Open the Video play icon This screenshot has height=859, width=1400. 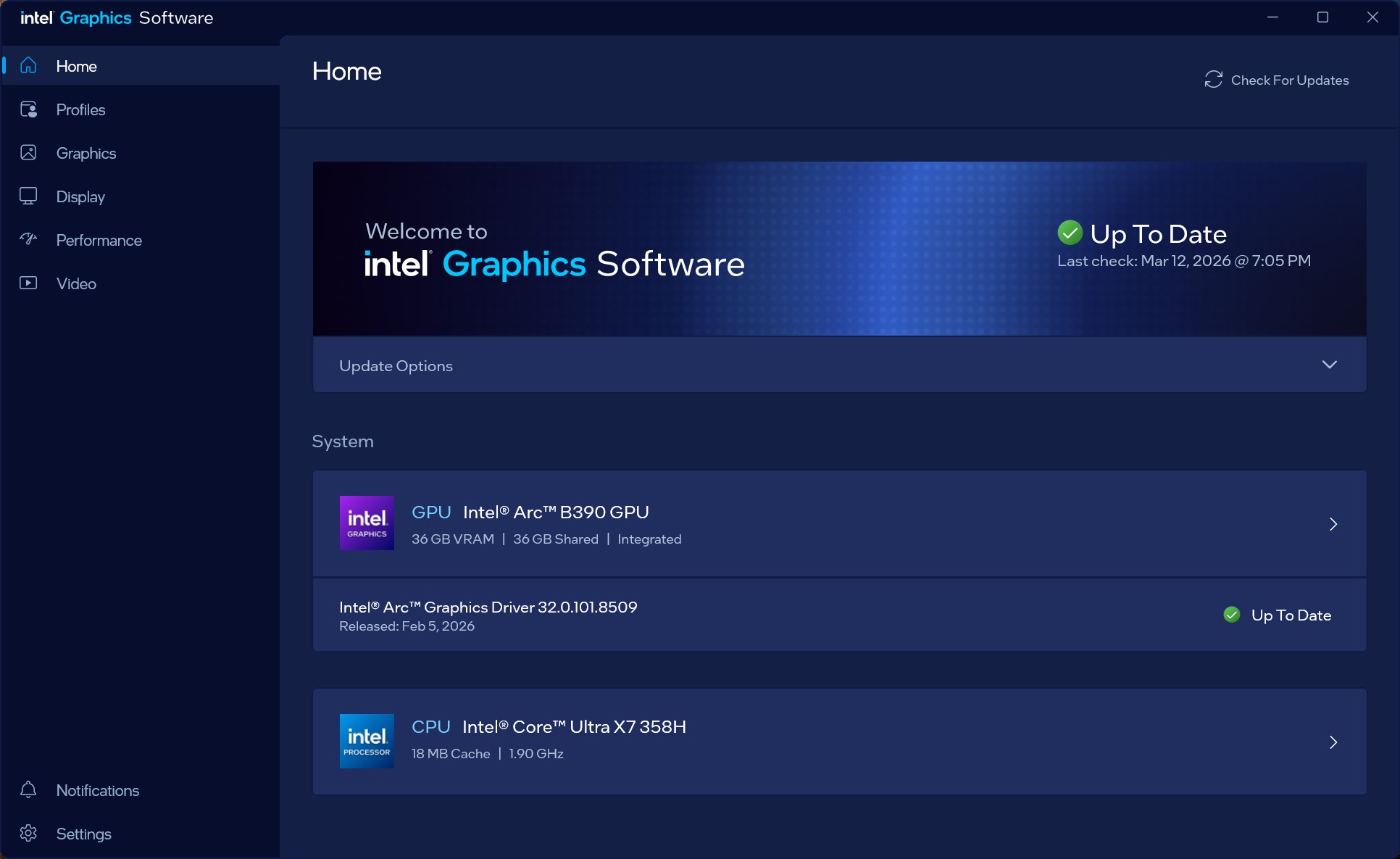point(28,283)
